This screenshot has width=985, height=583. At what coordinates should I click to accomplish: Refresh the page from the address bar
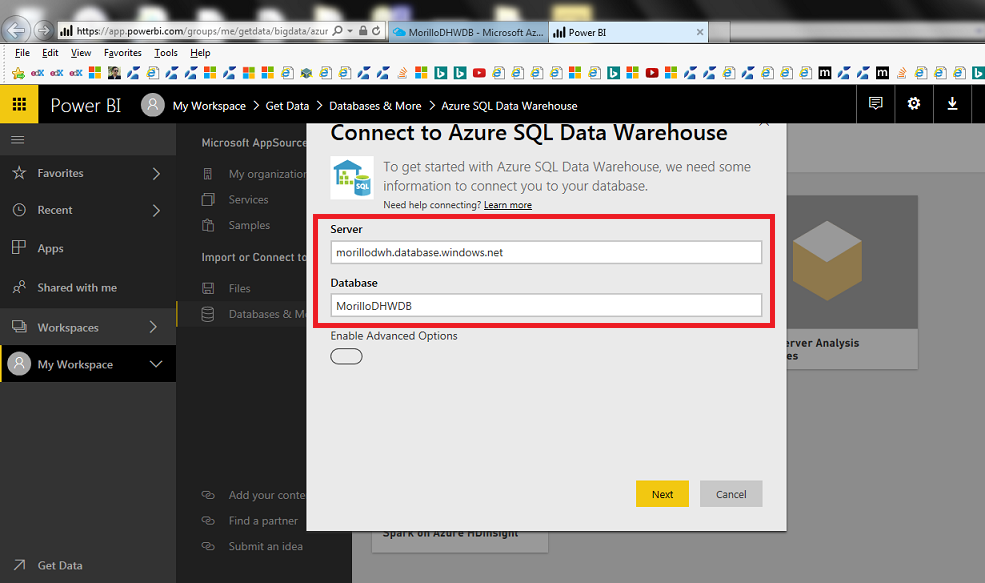pyautogui.click(x=376, y=30)
